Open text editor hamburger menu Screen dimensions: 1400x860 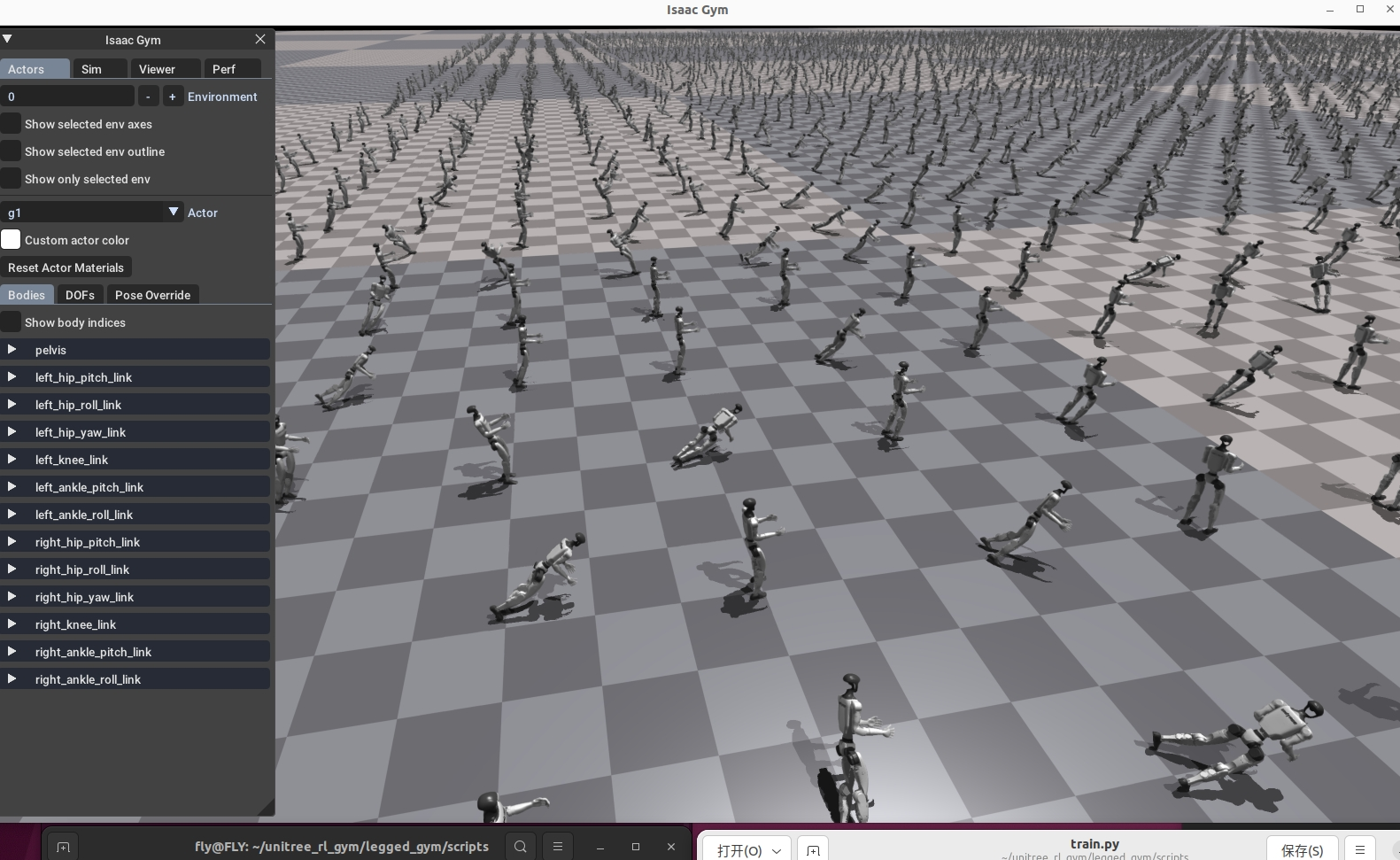coord(1360,850)
